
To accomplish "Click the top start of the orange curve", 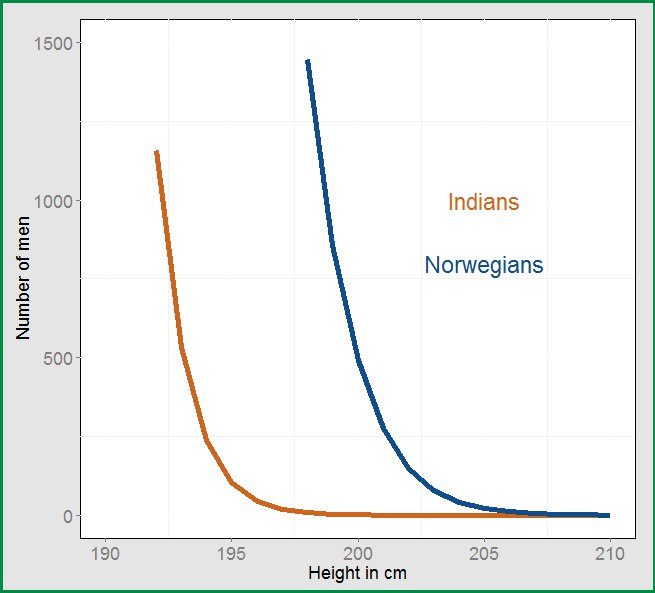I will 156,153.
